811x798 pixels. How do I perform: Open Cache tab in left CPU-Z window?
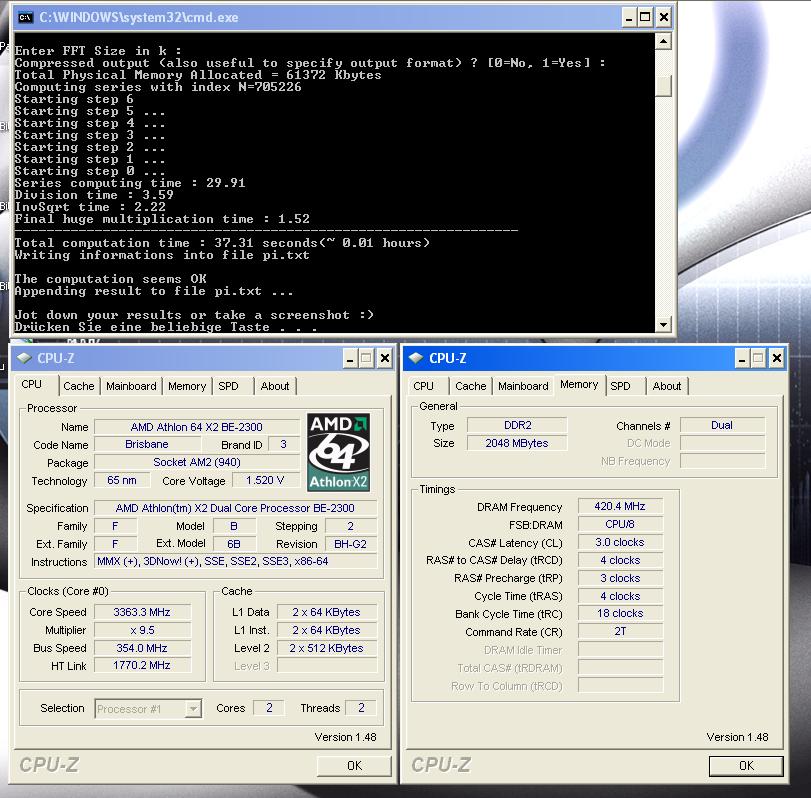79,386
